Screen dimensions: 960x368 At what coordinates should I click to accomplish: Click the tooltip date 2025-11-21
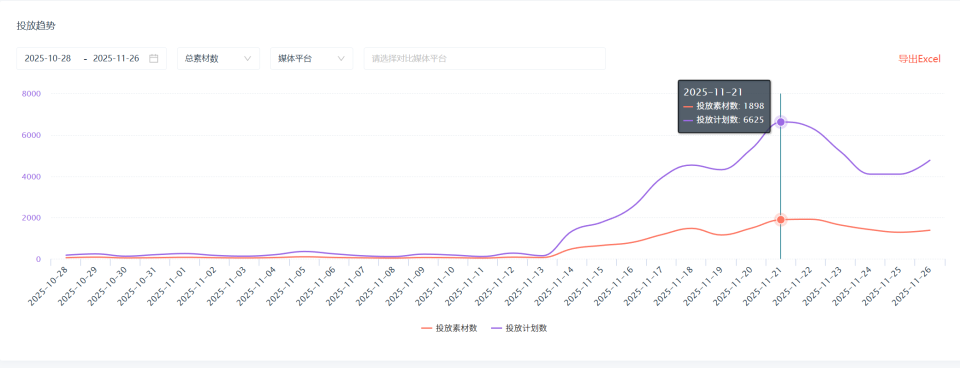[x=713, y=92]
